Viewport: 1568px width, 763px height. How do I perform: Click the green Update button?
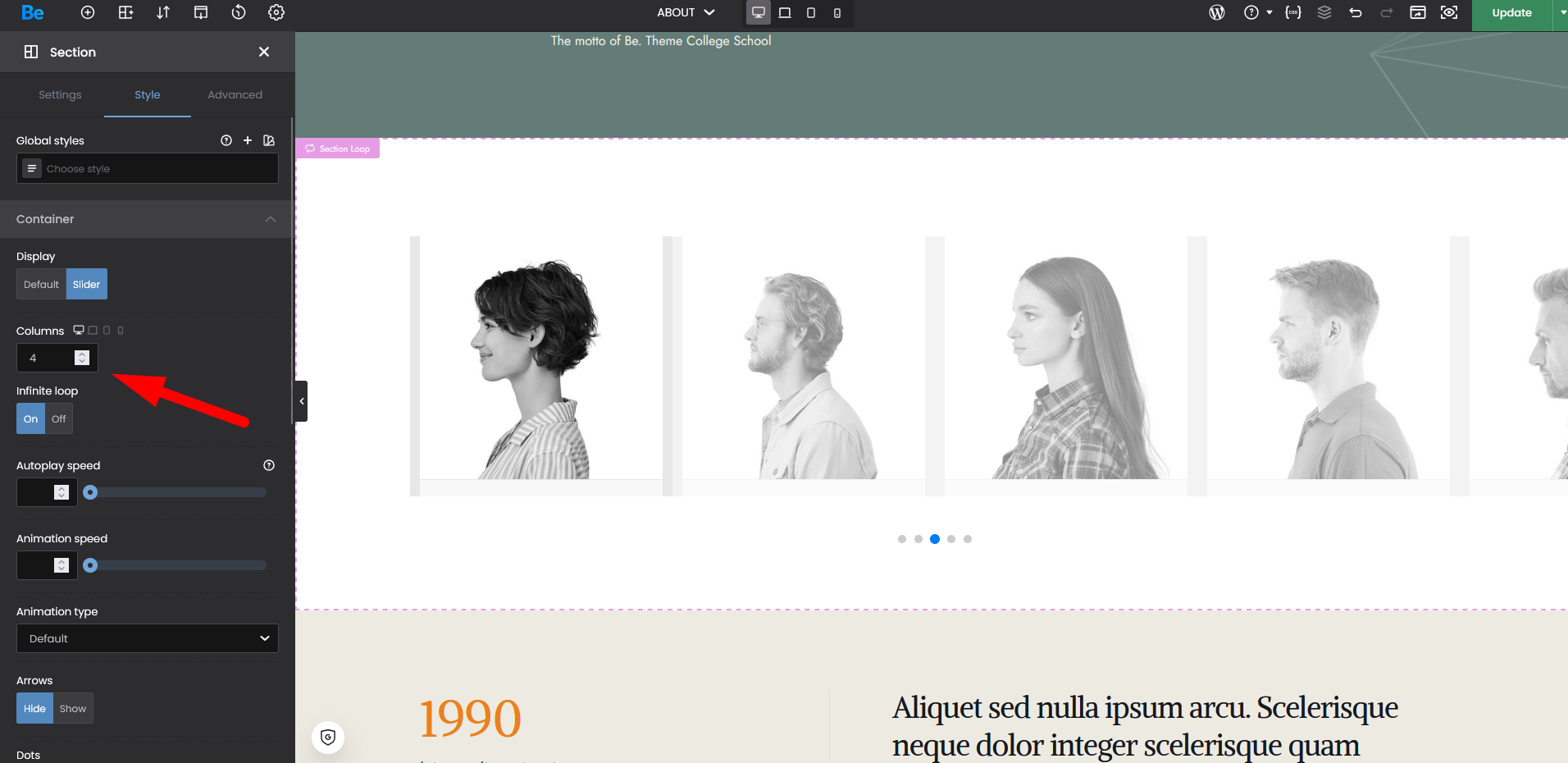click(1511, 13)
